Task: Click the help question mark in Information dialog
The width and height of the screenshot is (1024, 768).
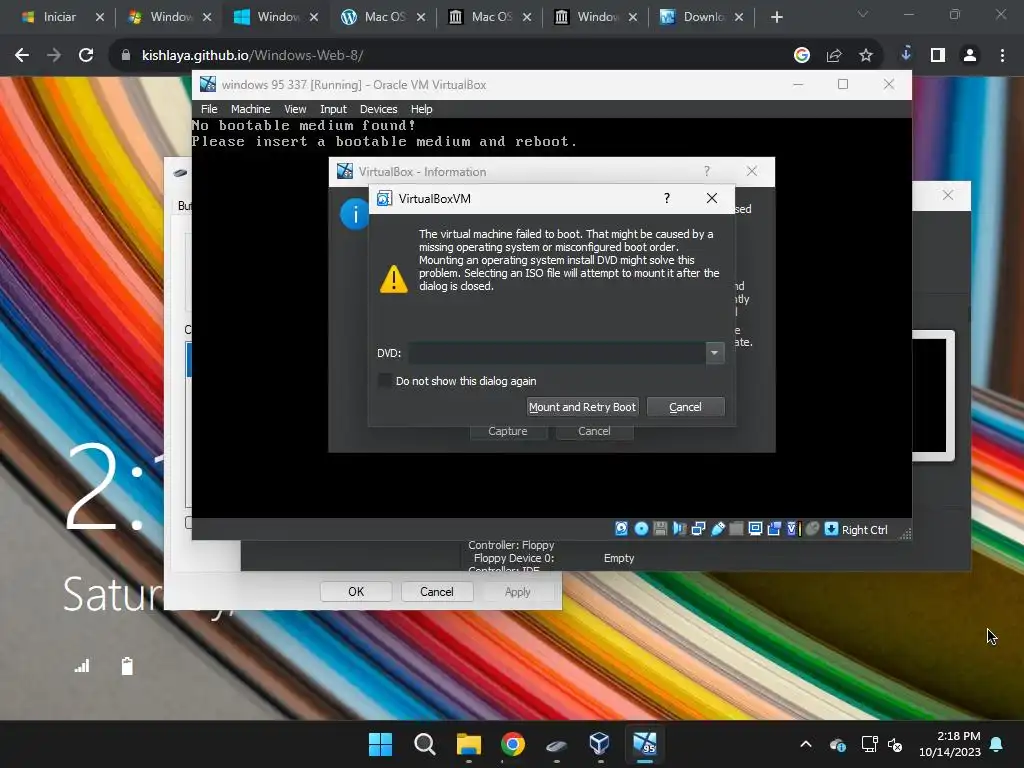Action: tap(707, 171)
